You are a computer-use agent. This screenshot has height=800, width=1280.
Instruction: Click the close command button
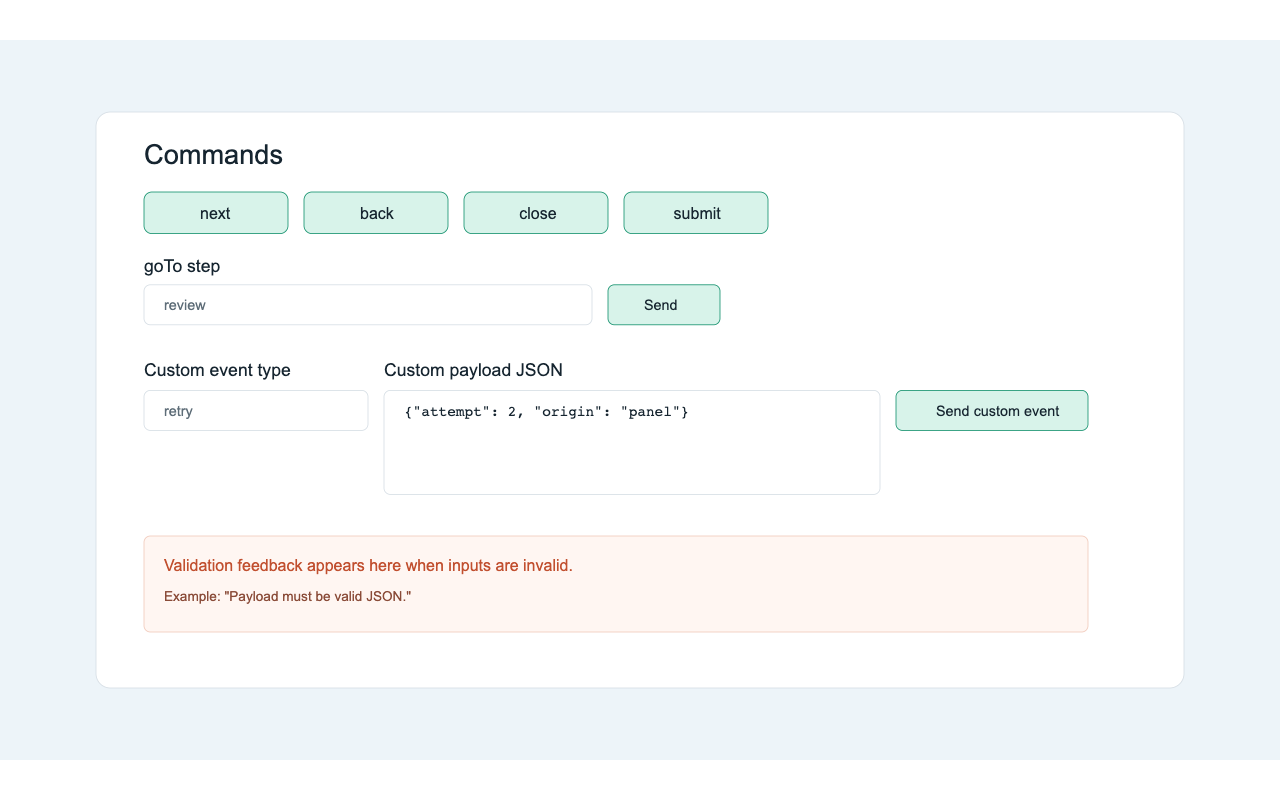[536, 212]
